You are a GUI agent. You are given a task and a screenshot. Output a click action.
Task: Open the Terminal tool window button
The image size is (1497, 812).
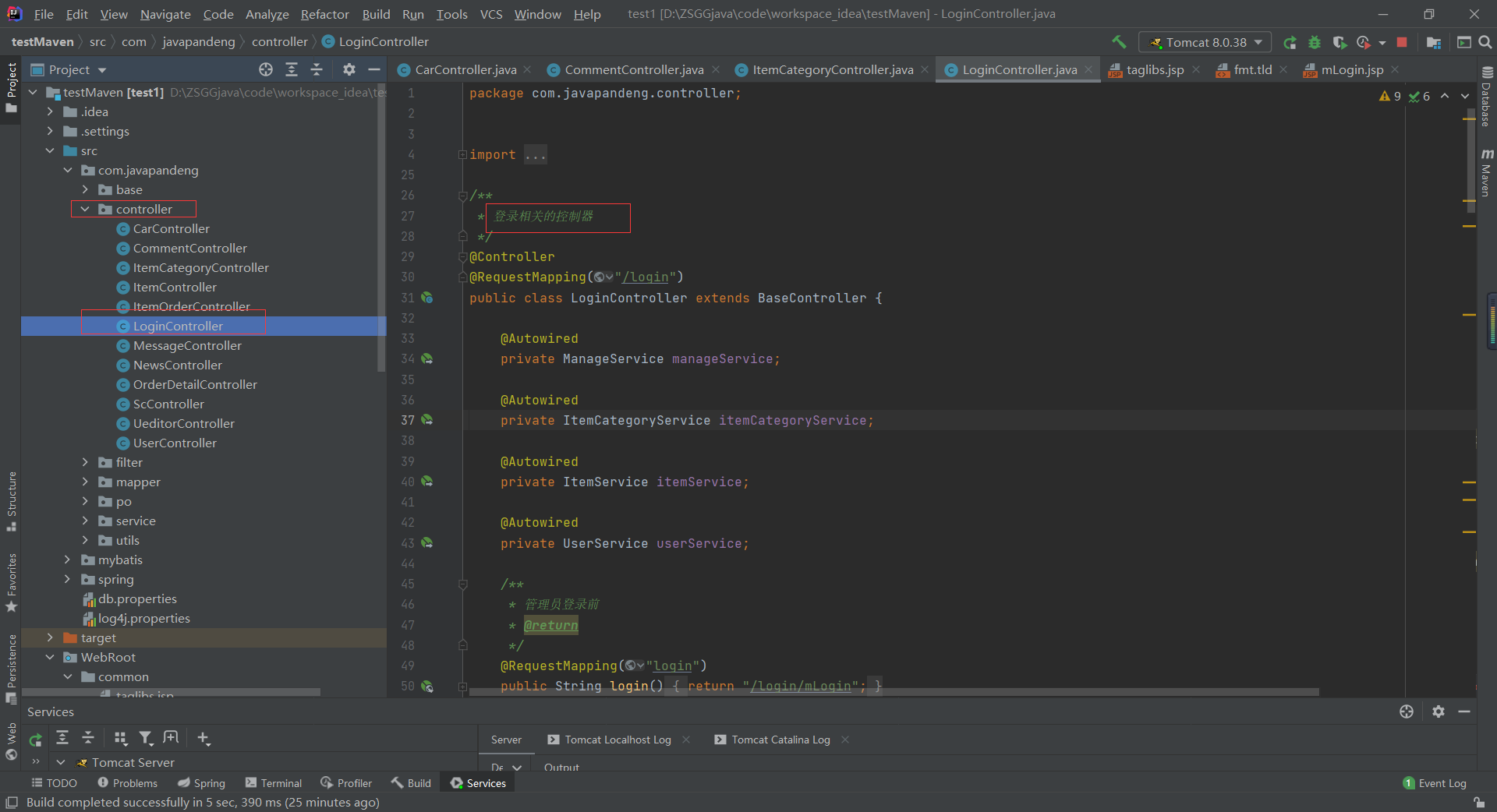tap(274, 783)
